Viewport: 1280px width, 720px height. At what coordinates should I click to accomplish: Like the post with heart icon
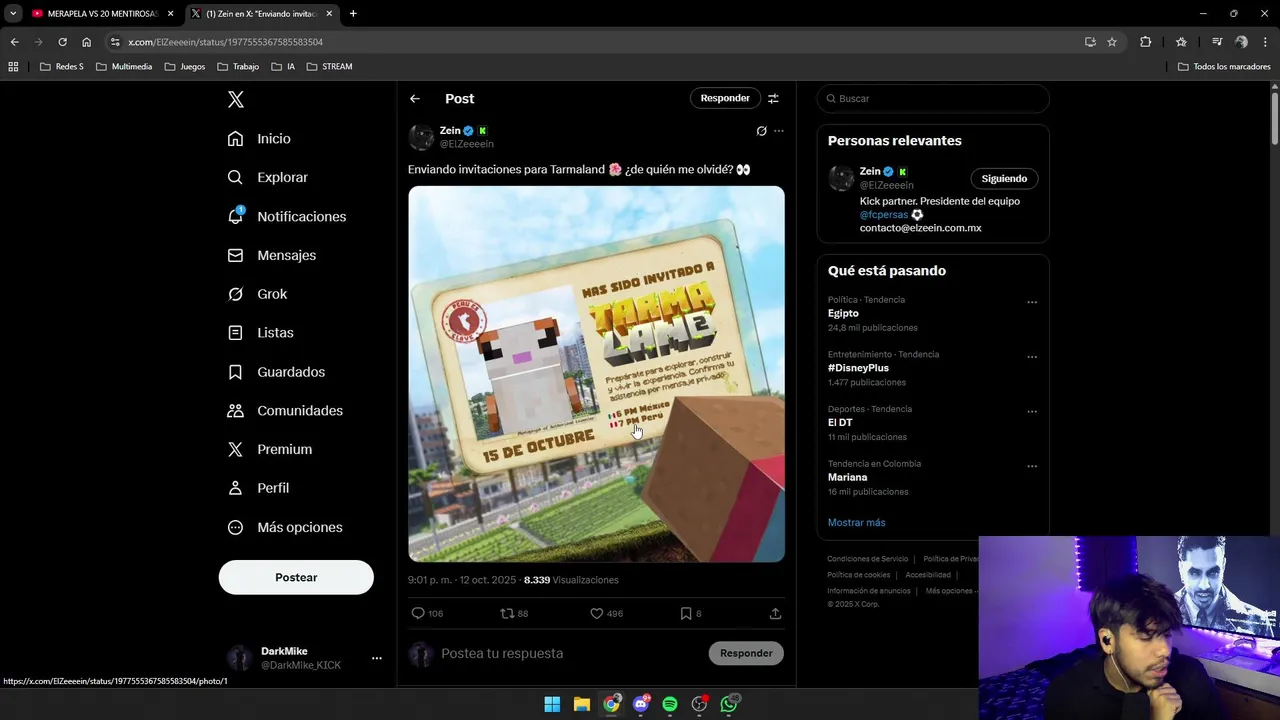coord(596,613)
